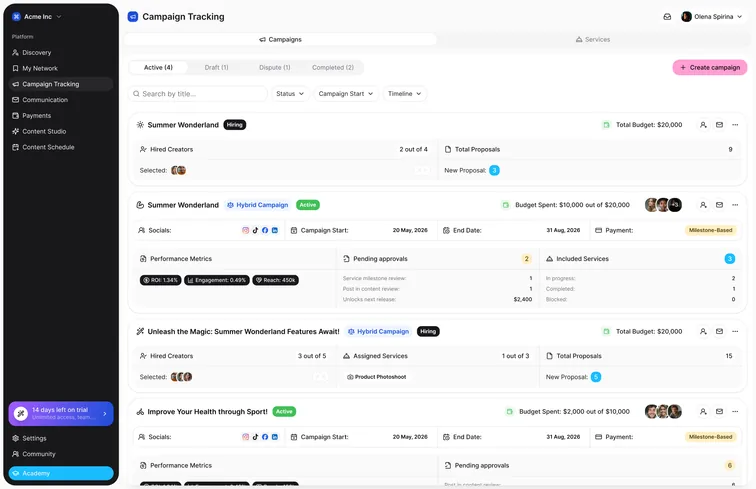This screenshot has width=756, height=489.
Task: Open the more options menu on the Unleash the Magic card
Action: pyautogui.click(x=735, y=331)
